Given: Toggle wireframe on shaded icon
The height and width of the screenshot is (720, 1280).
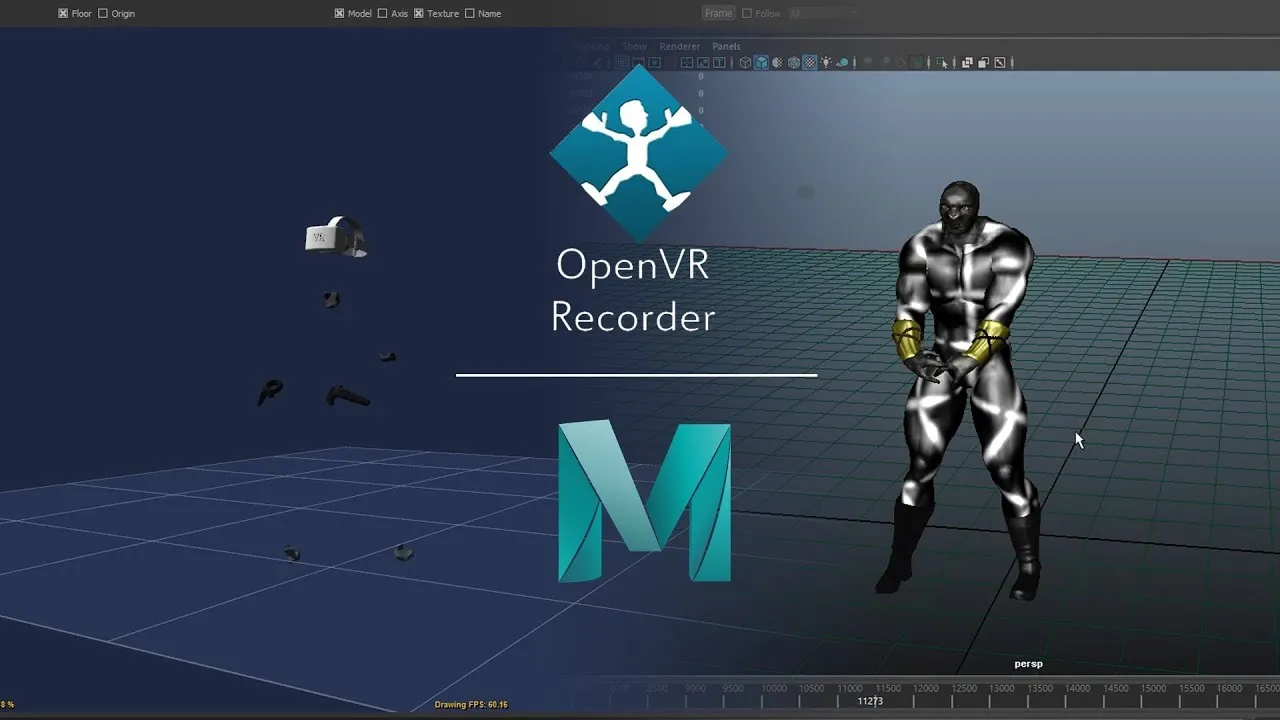Looking at the screenshot, I should [794, 62].
